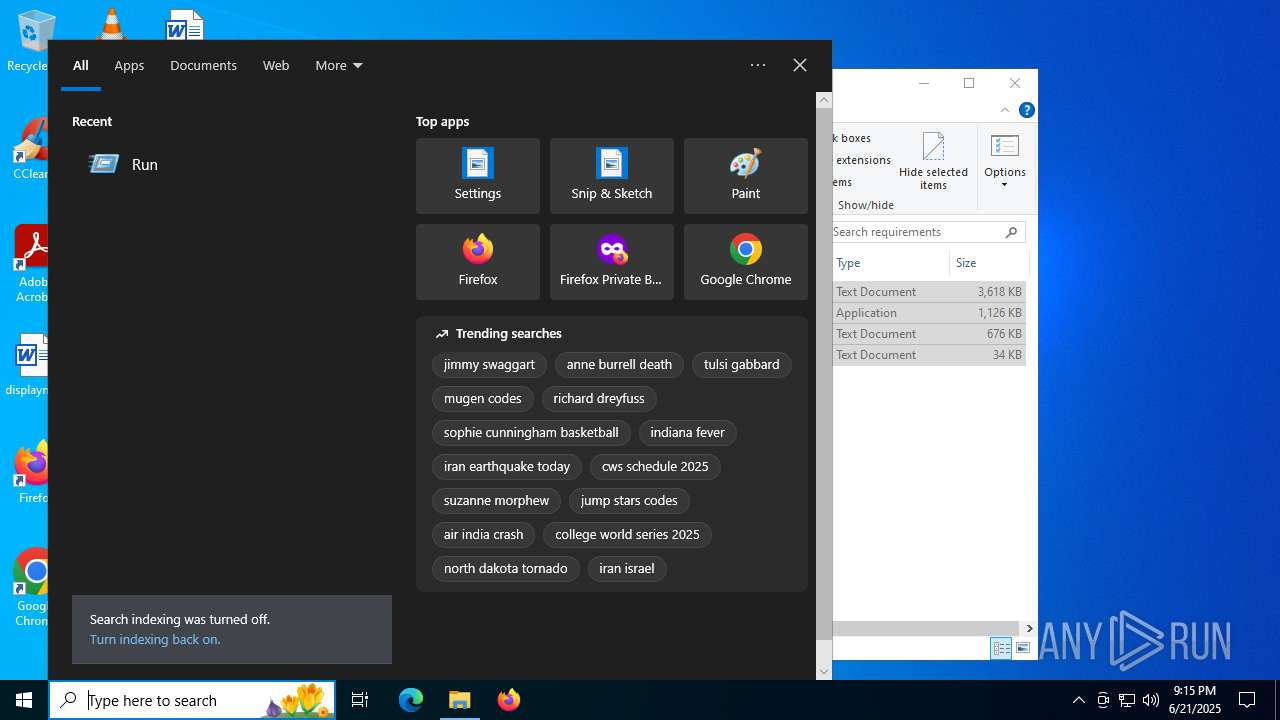1280x720 pixels.
Task: Collapse the File Explorer ribbon
Action: [1005, 110]
